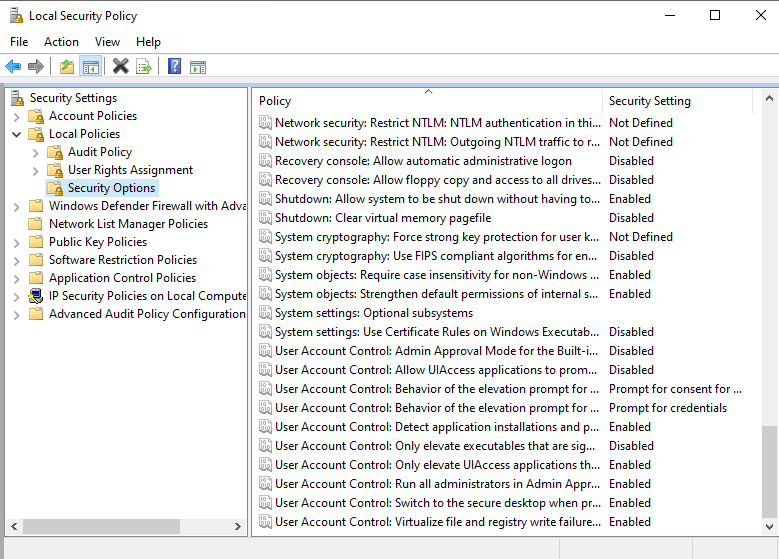779x559 pixels.
Task: Expand the Audit Policy node
Action: pos(35,153)
